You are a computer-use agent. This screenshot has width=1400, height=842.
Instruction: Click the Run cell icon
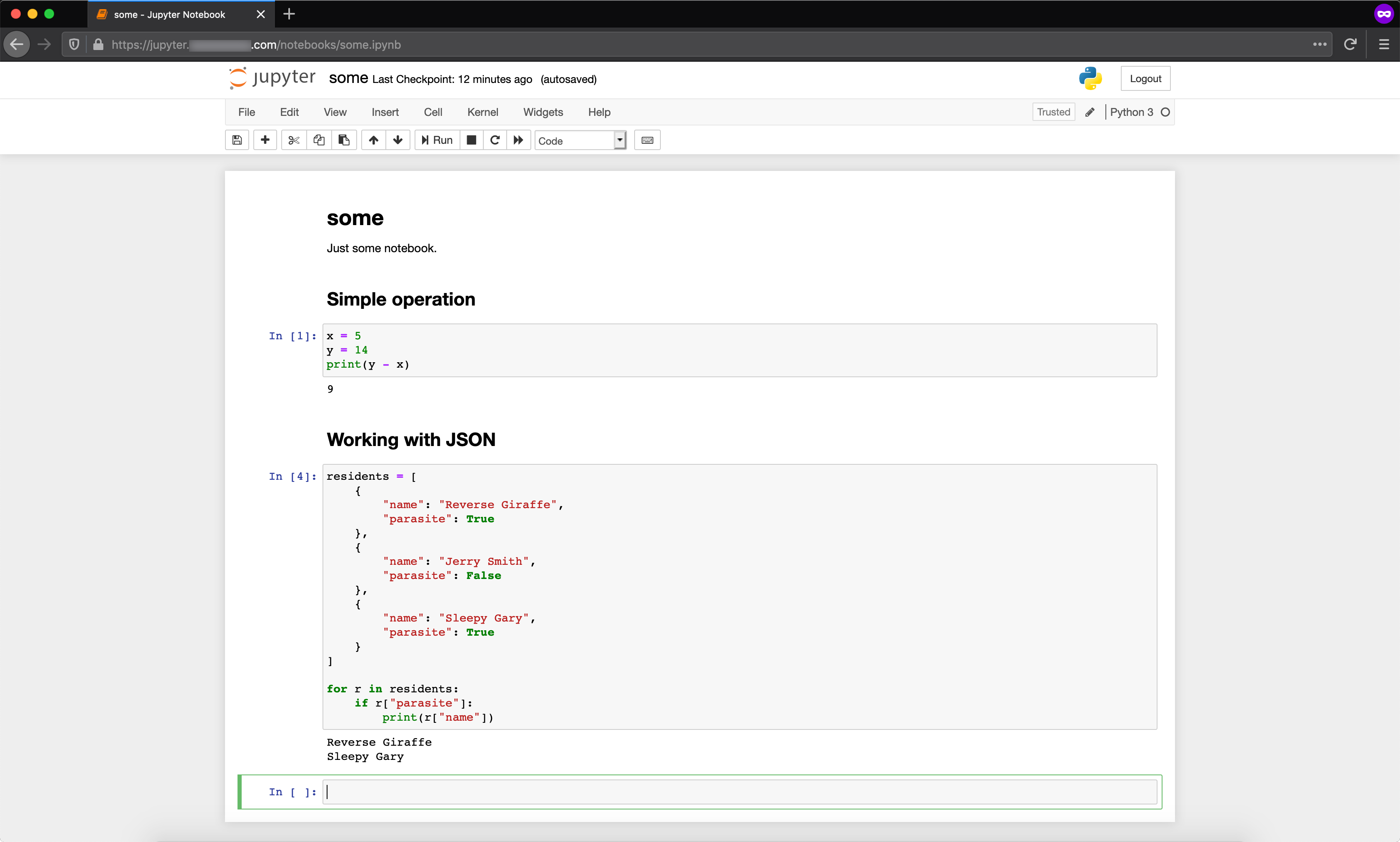click(437, 140)
